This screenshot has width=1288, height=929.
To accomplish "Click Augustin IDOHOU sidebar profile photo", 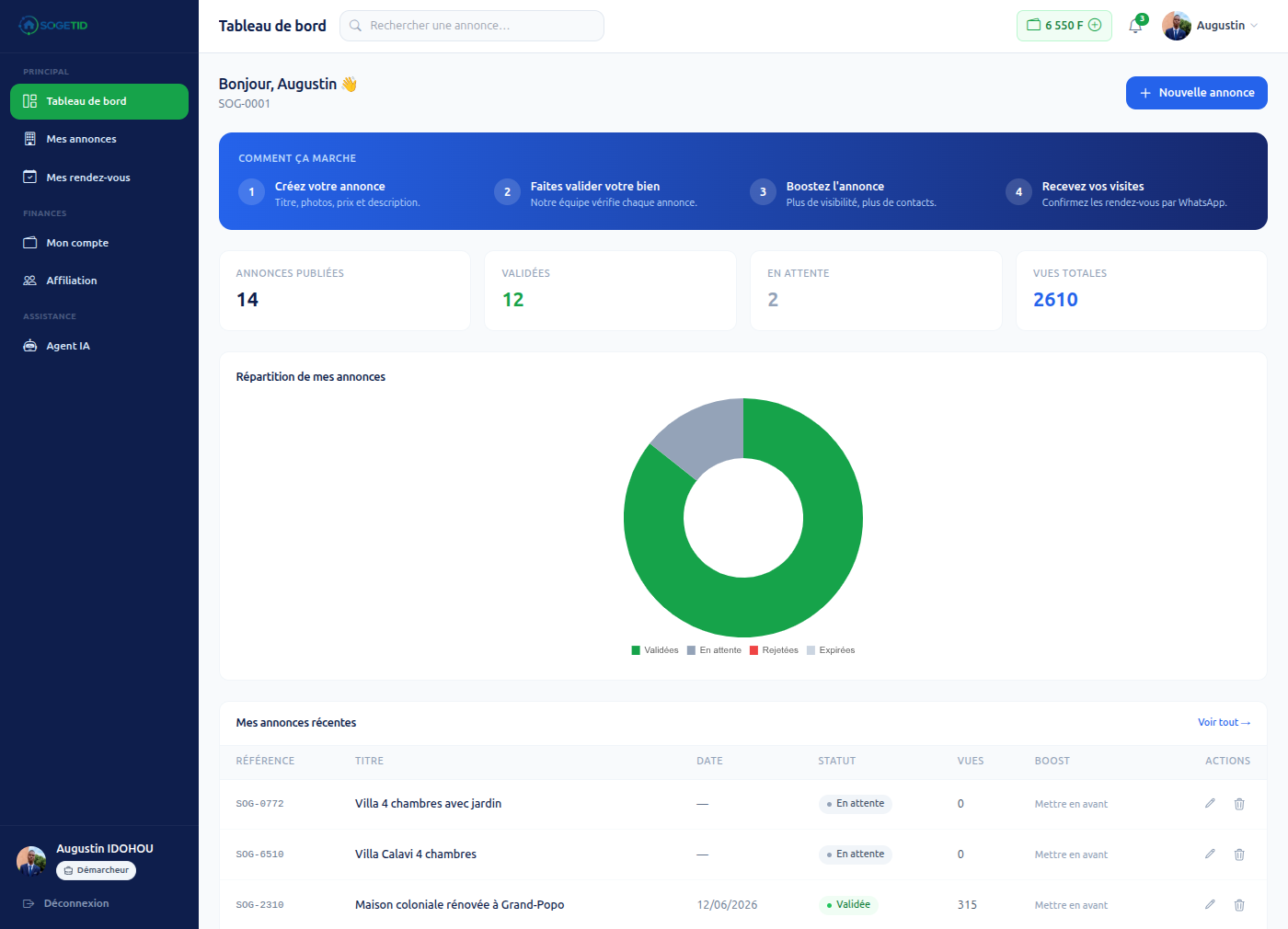I will tap(31, 861).
